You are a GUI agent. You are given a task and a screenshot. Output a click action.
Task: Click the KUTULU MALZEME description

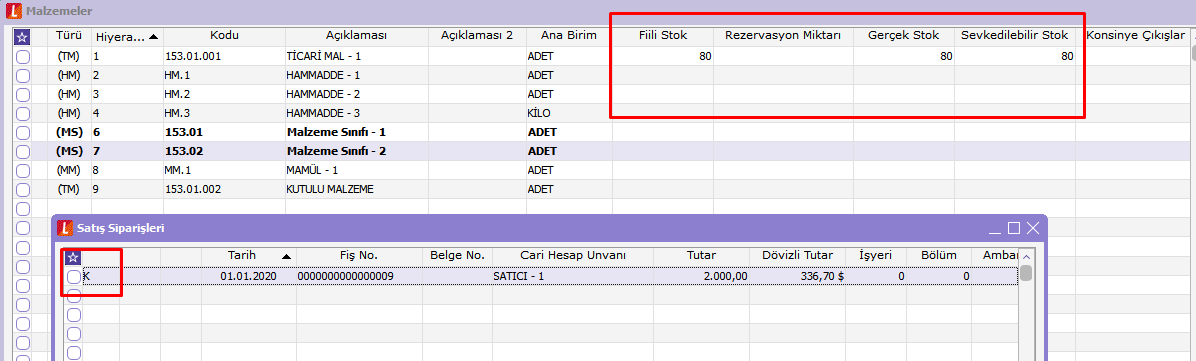coord(330,189)
